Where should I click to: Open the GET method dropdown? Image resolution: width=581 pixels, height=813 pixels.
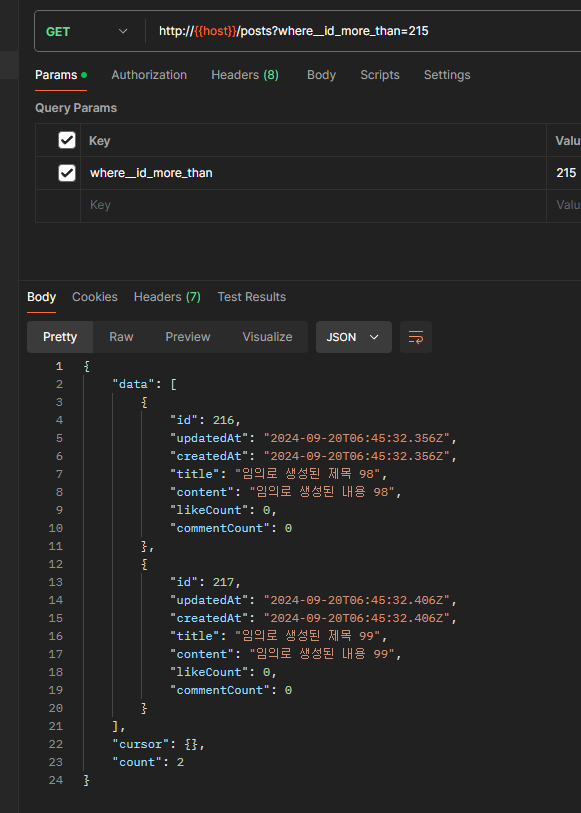pyautogui.click(x=87, y=32)
